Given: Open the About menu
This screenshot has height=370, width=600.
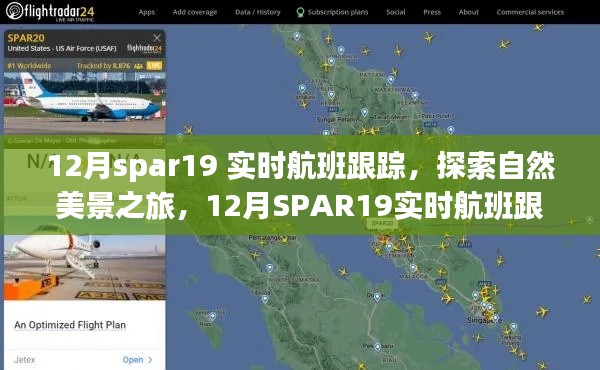Looking at the screenshot, I should pos(469,12).
